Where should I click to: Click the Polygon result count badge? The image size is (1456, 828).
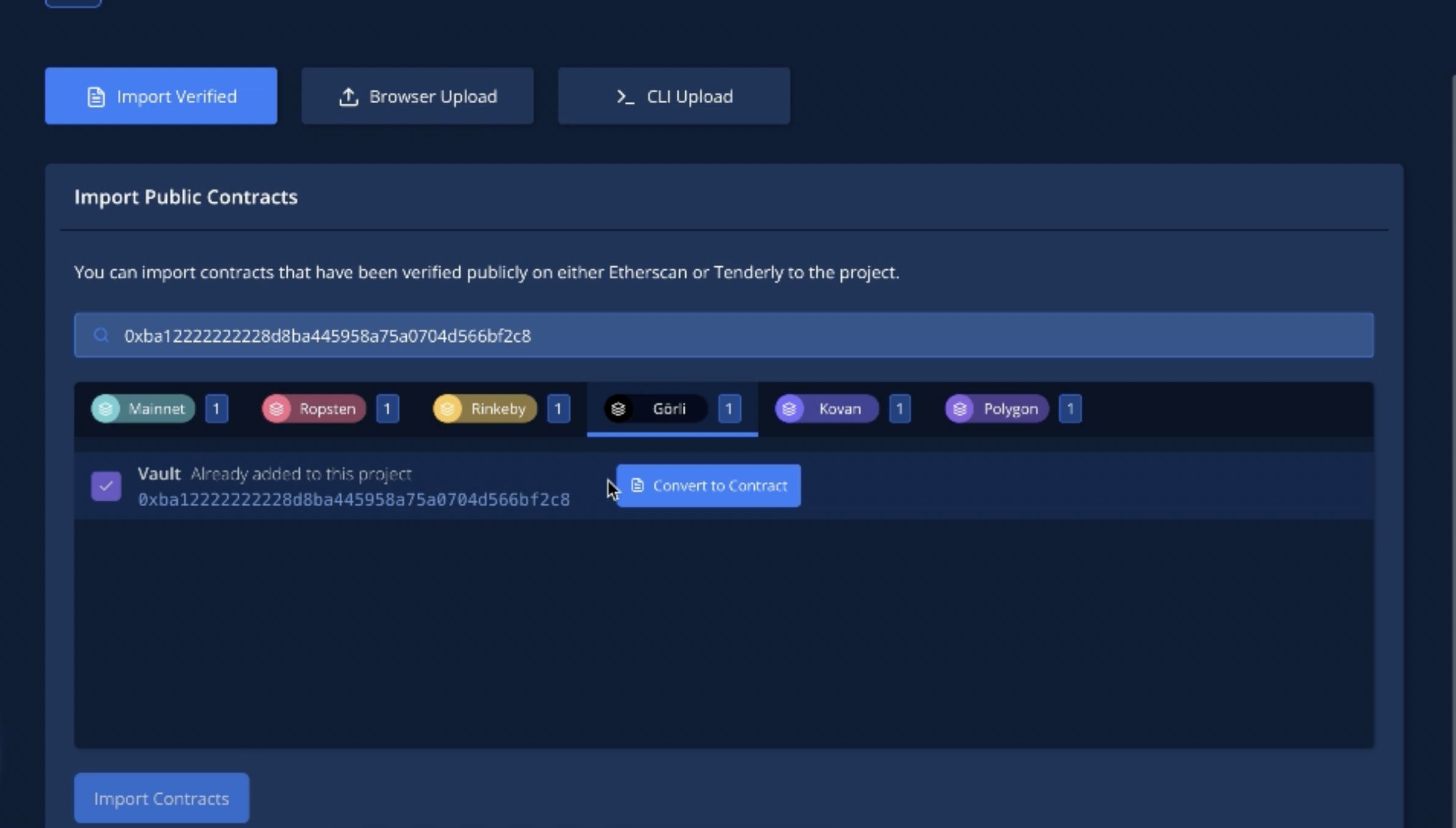coord(1070,409)
